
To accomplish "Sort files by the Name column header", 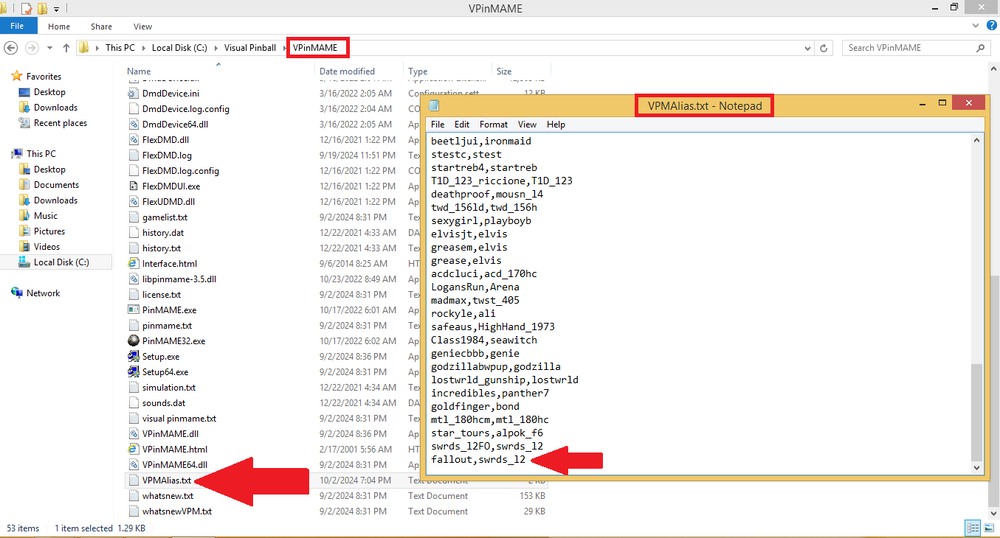I will [x=138, y=71].
